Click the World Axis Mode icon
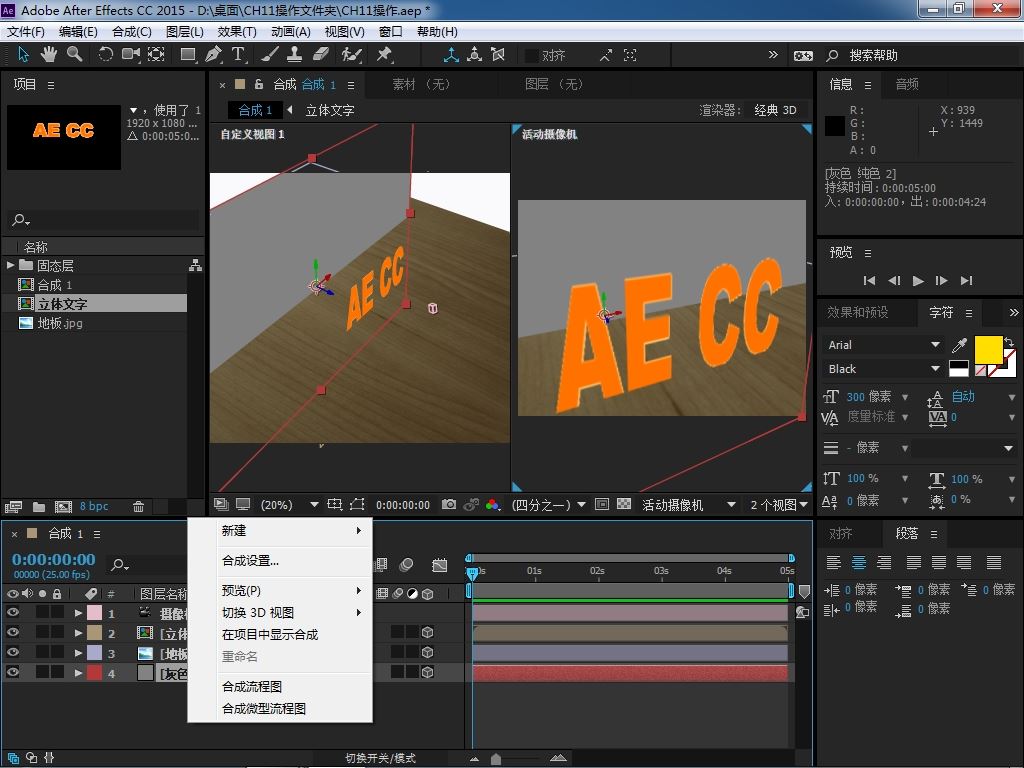Viewport: 1024px width, 768px height. click(475, 55)
